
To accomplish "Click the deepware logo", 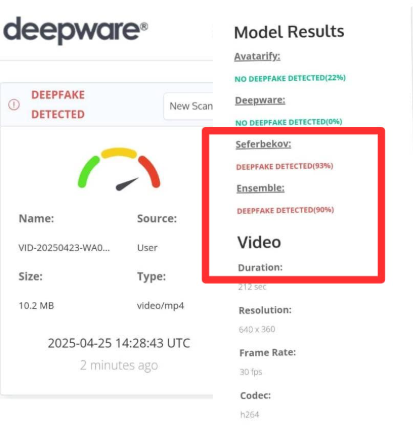I will click(75, 30).
